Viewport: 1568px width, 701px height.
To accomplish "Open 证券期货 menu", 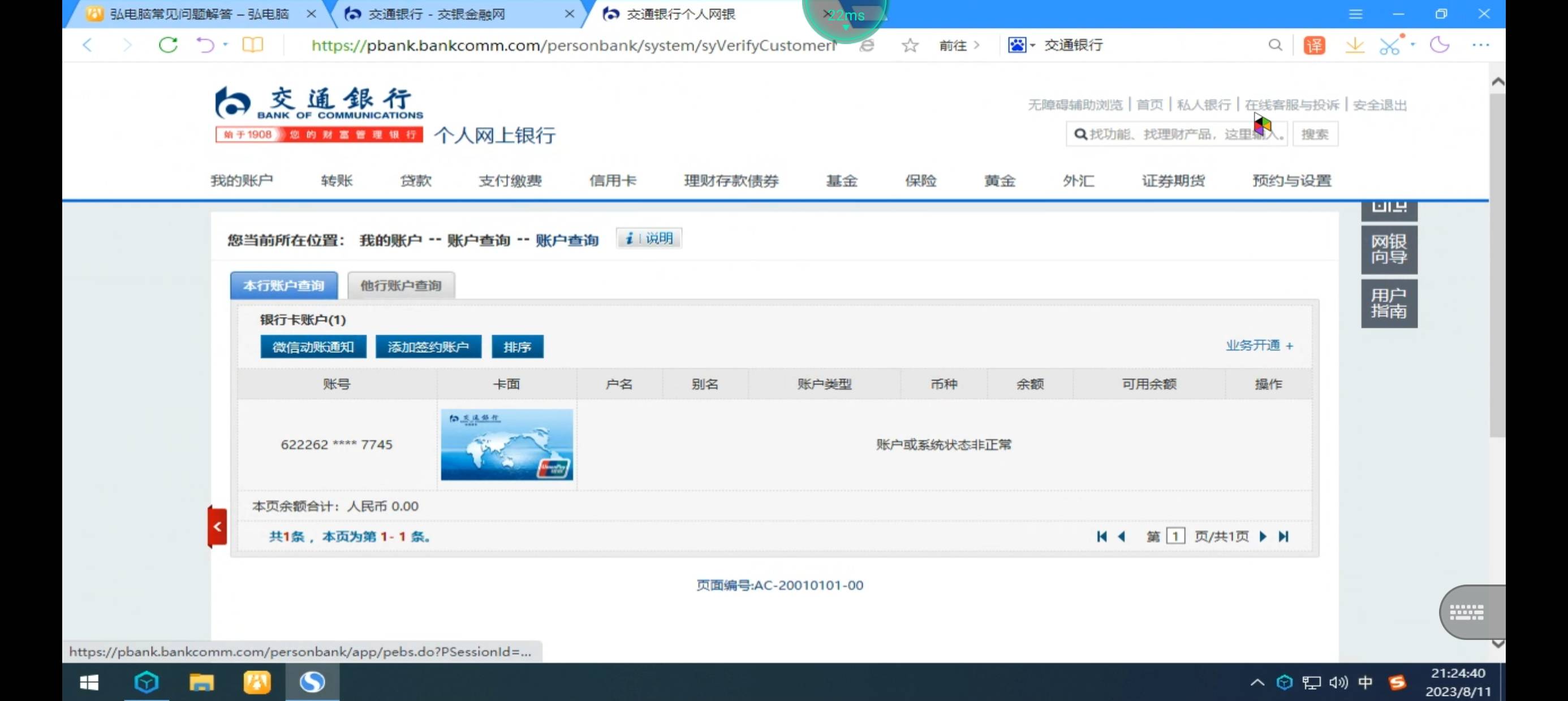I will click(1173, 180).
